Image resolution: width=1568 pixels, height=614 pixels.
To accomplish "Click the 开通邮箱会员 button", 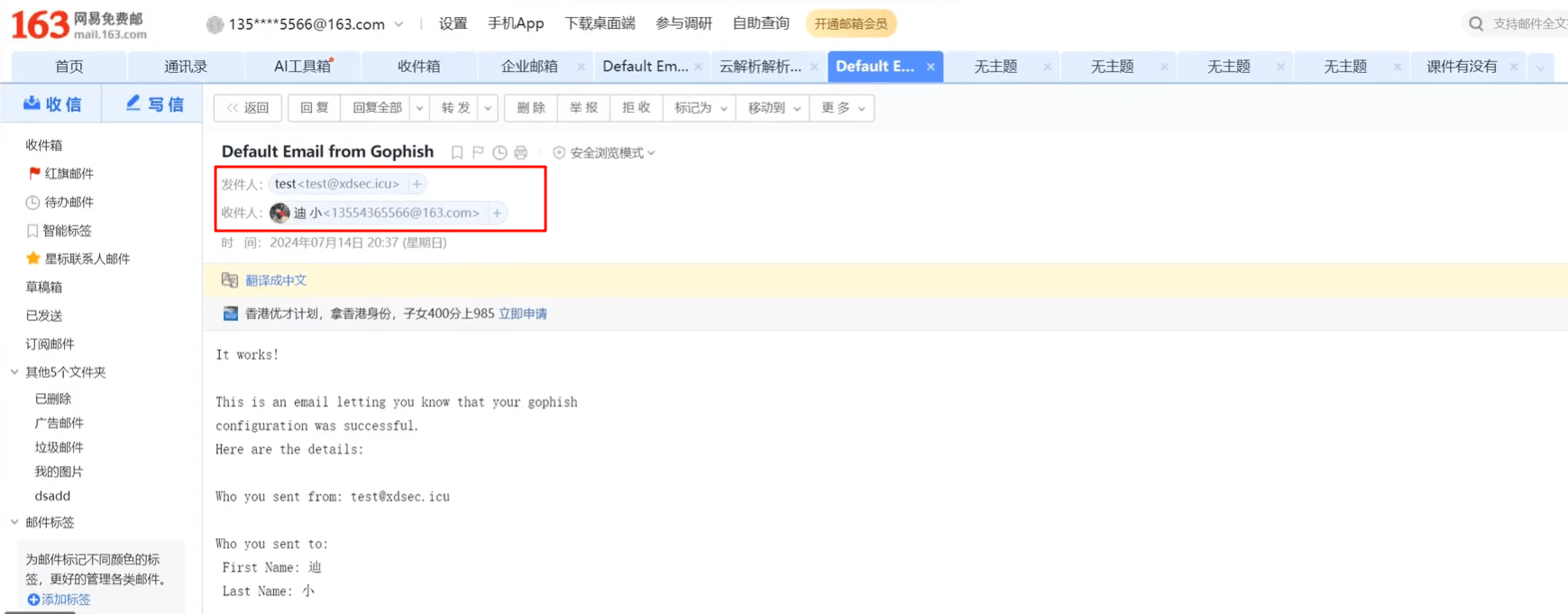I will (x=850, y=24).
